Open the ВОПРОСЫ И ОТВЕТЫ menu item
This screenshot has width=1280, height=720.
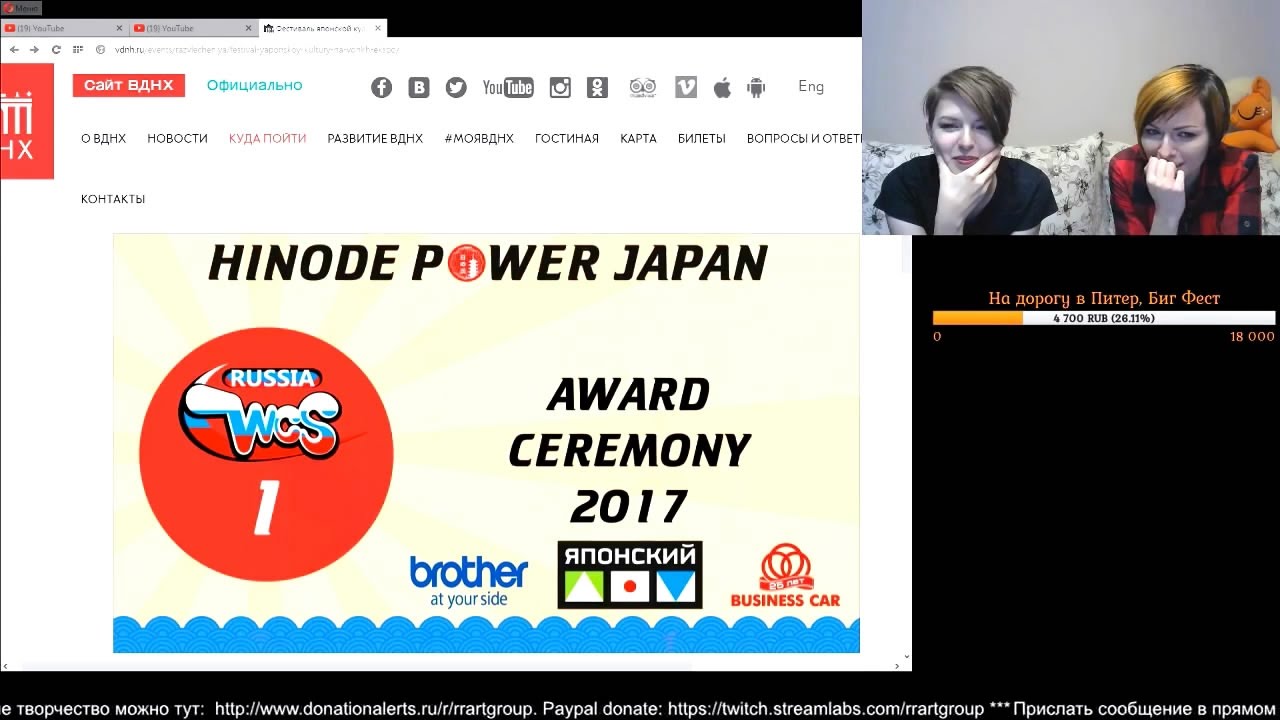(x=804, y=139)
